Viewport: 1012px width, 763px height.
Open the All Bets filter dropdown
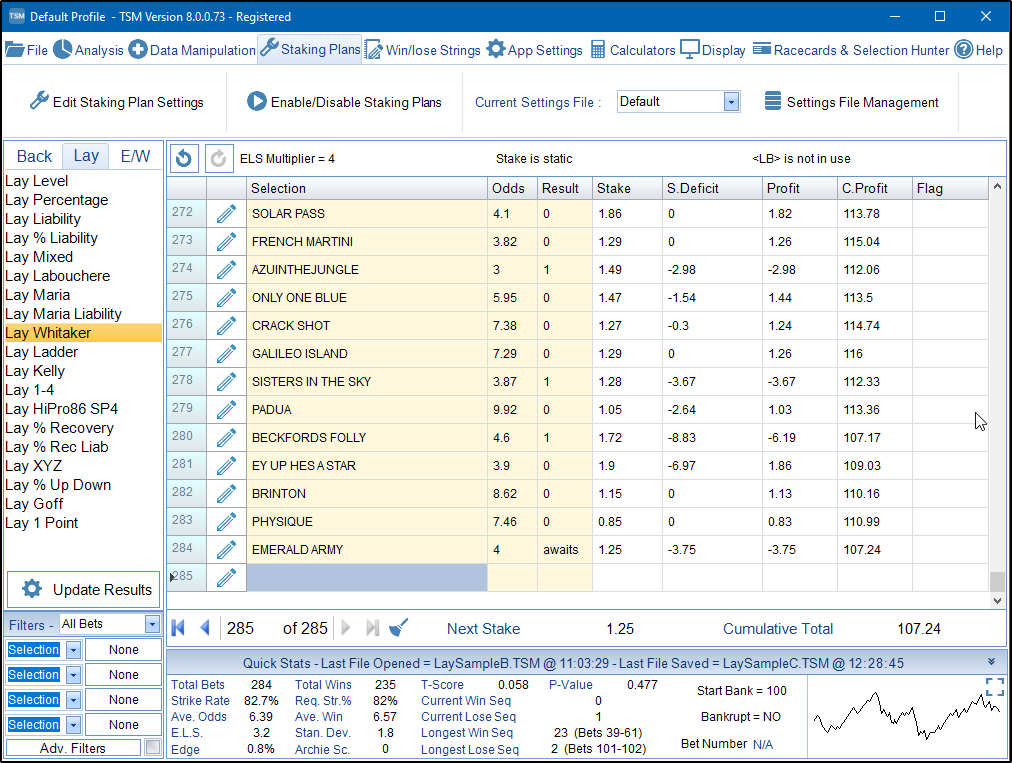(152, 624)
